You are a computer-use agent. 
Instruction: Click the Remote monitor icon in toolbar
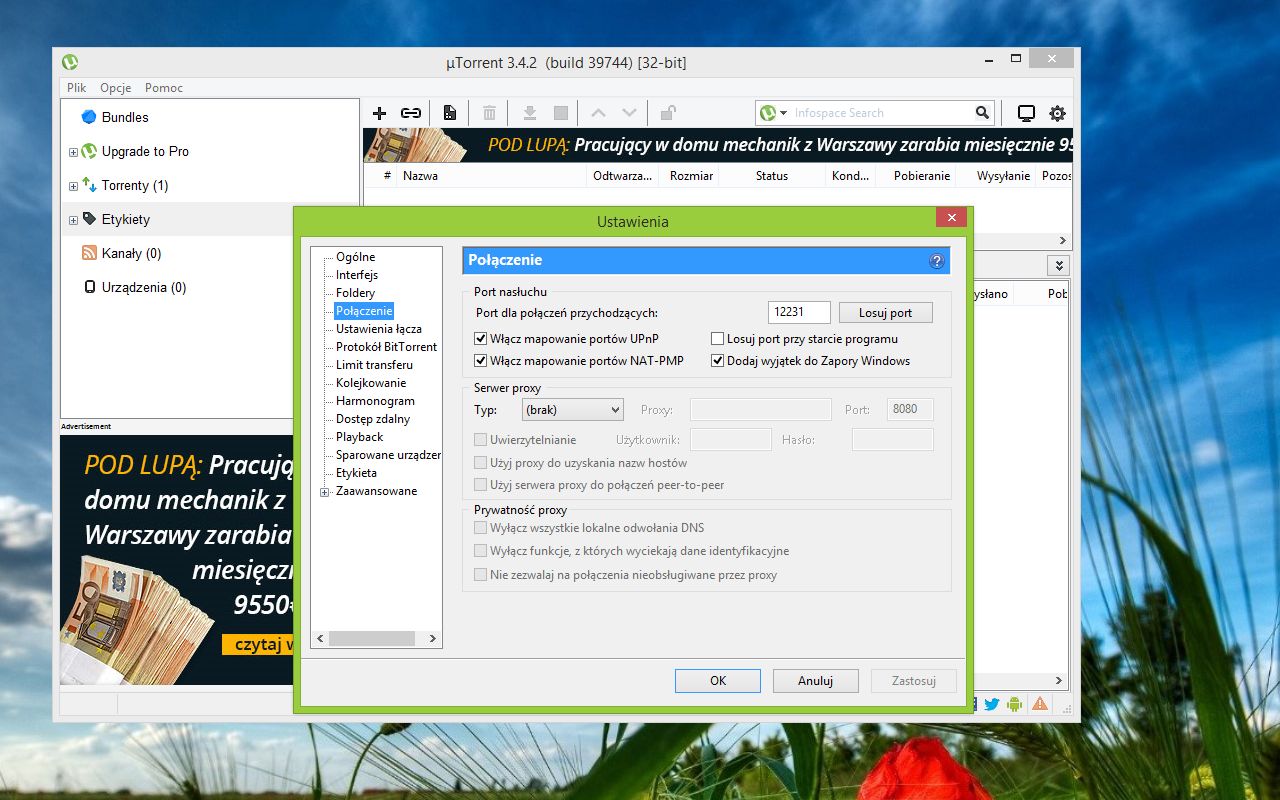click(x=1026, y=113)
